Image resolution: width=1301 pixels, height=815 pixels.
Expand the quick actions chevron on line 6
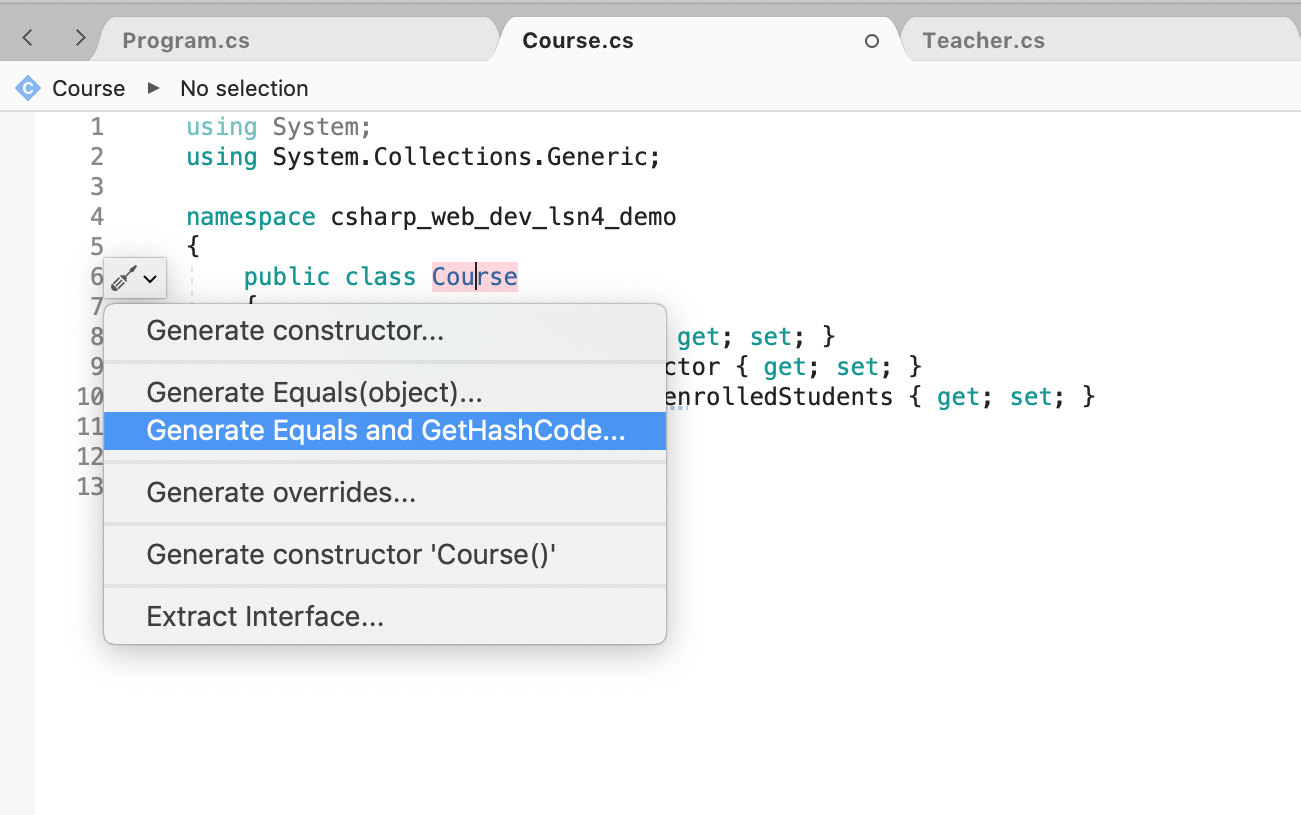coord(150,279)
